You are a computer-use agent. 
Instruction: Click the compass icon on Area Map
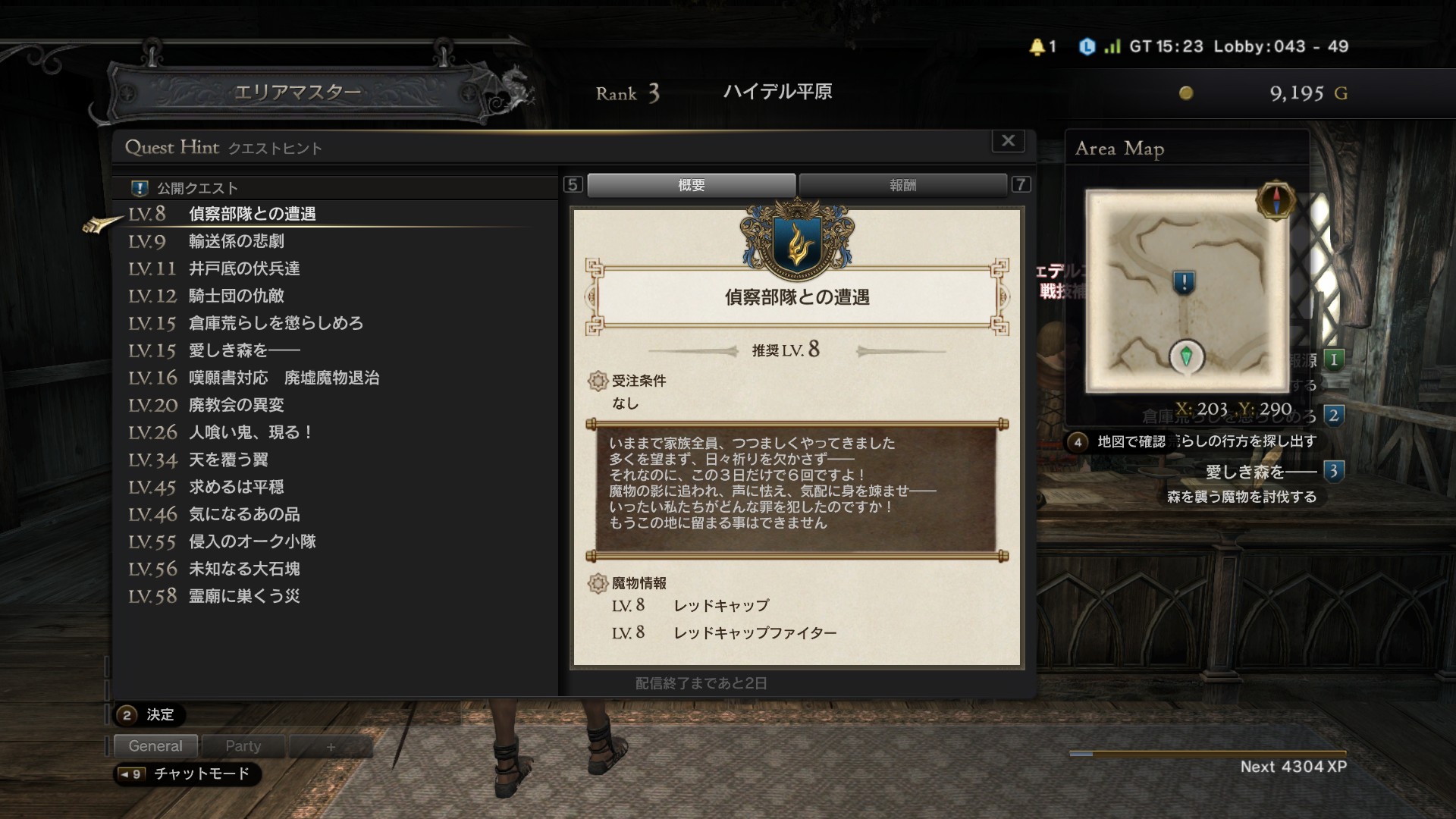click(1276, 200)
